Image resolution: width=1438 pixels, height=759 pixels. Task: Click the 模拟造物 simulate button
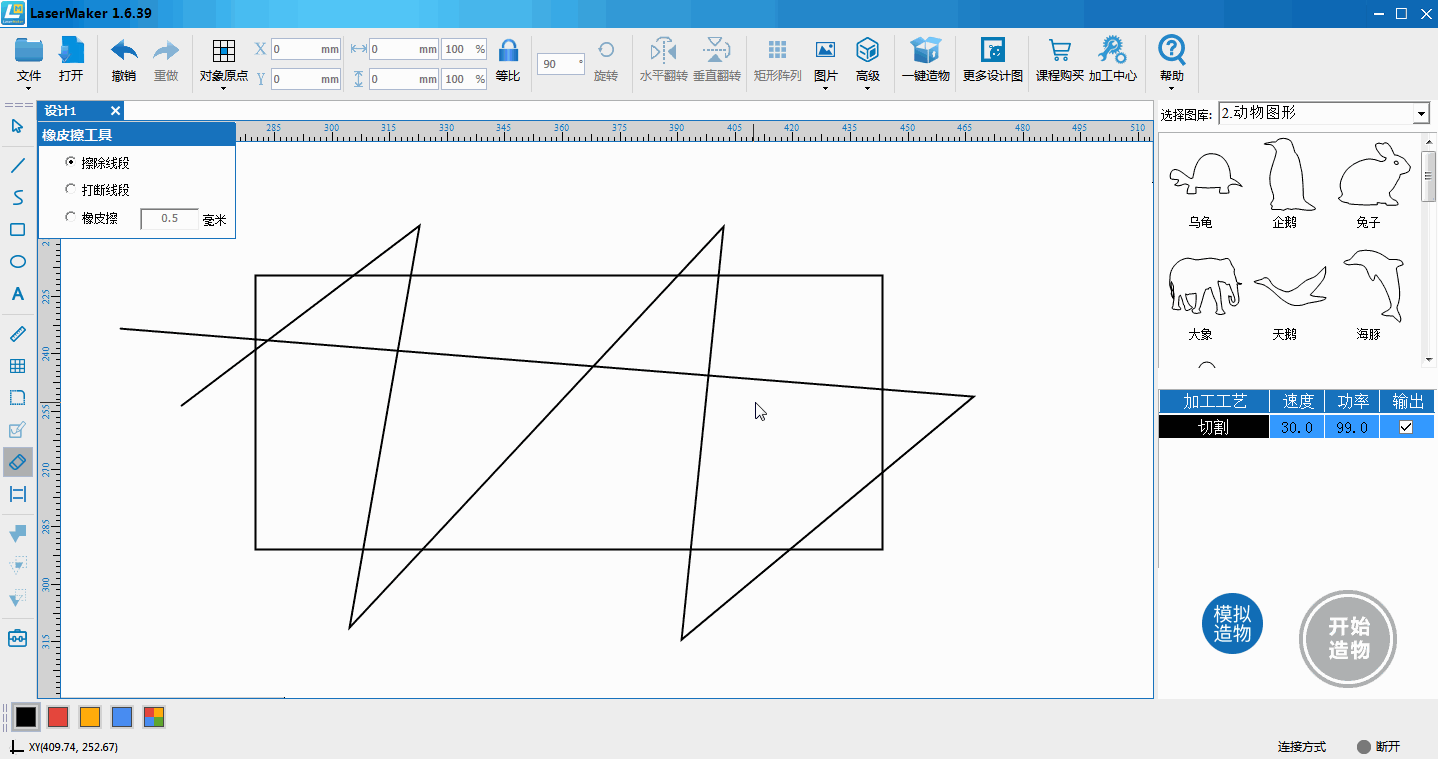pos(1233,624)
